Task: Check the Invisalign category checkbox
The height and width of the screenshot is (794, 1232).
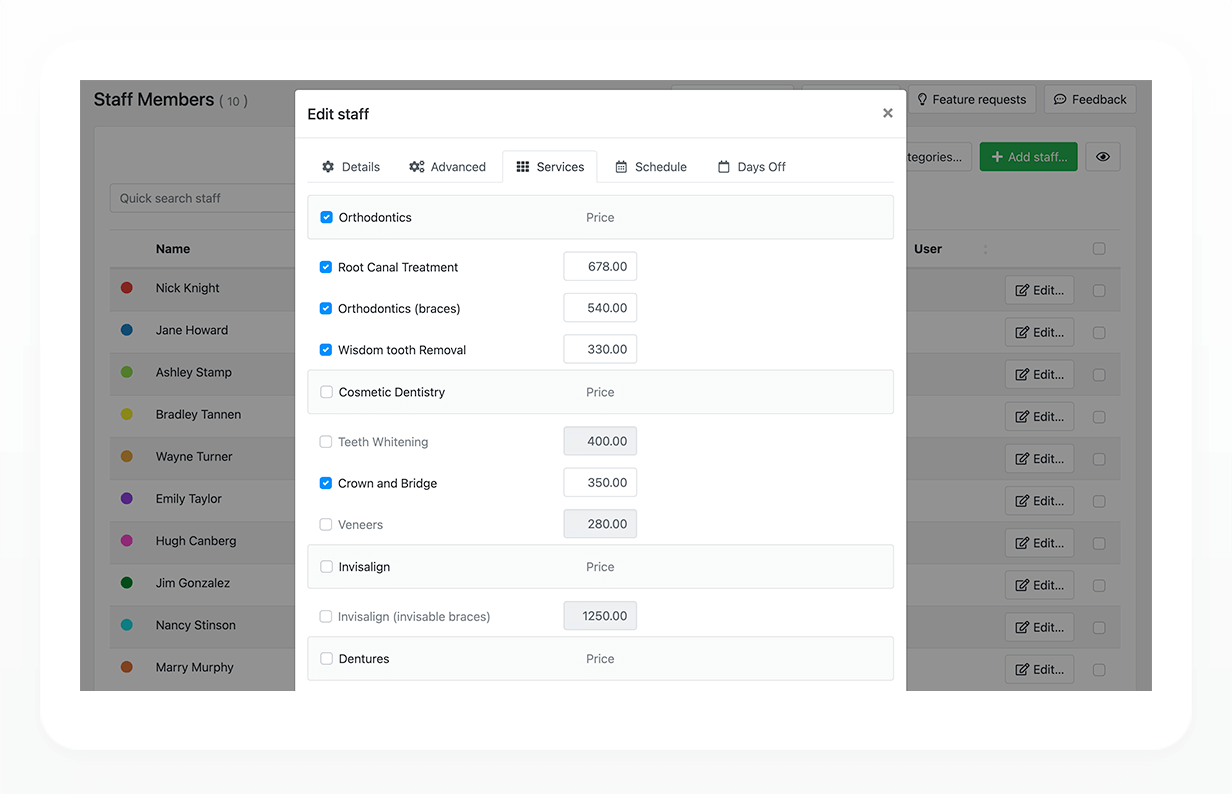Action: (326, 566)
